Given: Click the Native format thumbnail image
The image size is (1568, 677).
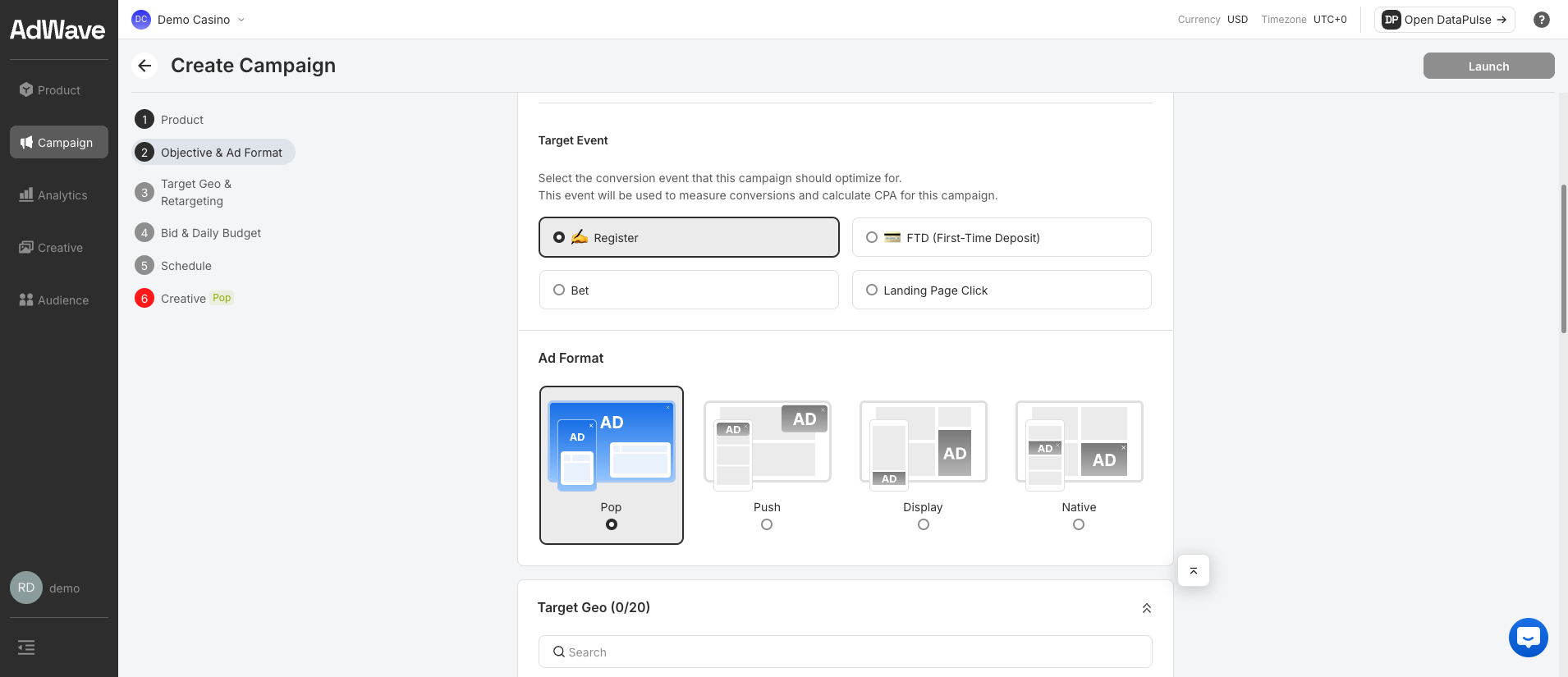Looking at the screenshot, I should [1079, 446].
